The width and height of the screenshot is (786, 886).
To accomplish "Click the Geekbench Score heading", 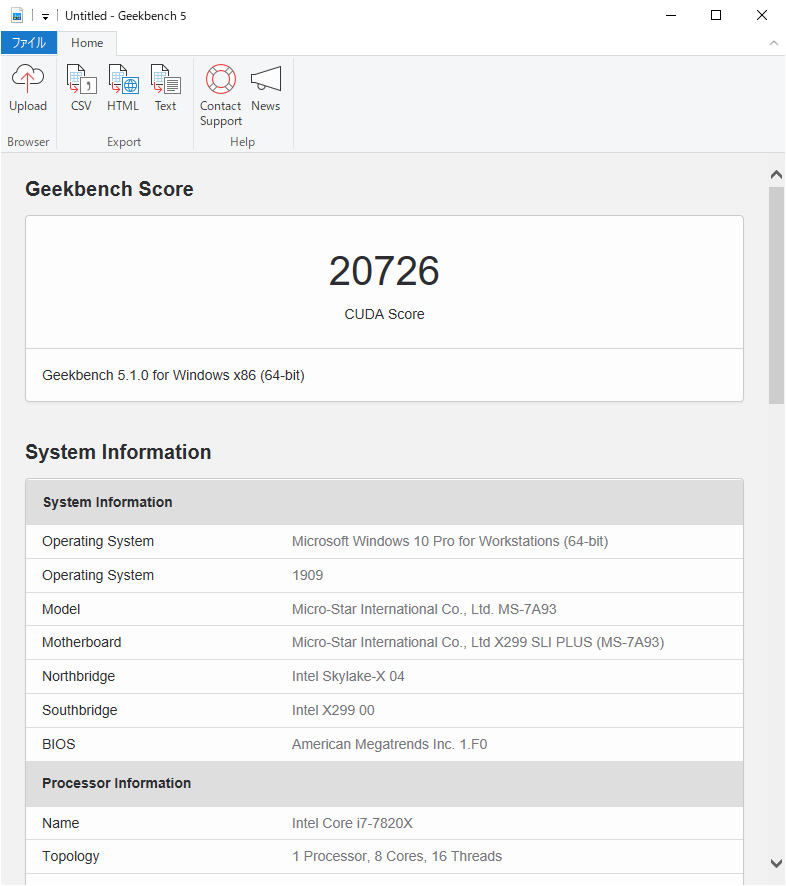I will click(109, 189).
